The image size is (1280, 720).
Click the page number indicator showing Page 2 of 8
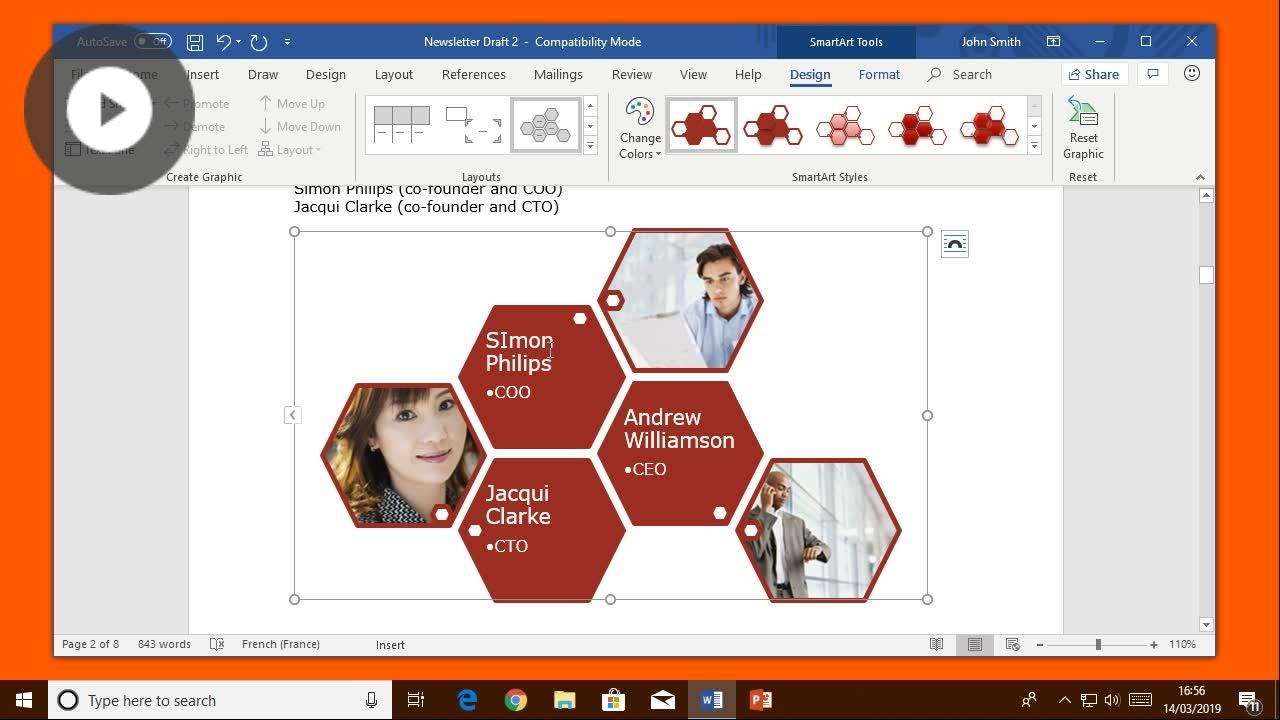tap(90, 644)
